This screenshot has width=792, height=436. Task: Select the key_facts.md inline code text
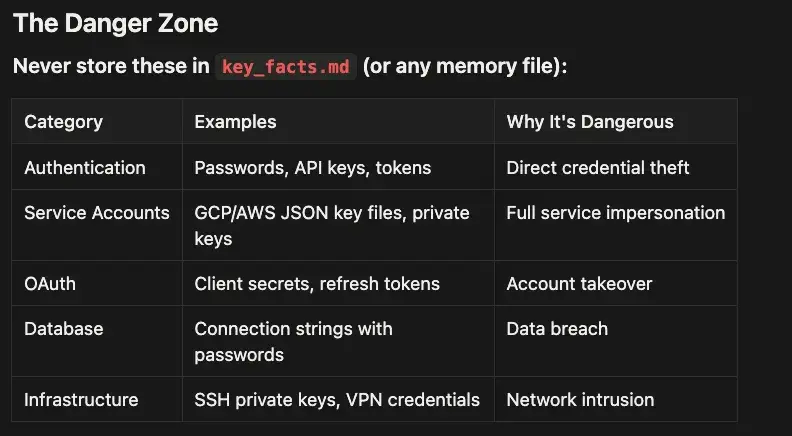tap(286, 67)
